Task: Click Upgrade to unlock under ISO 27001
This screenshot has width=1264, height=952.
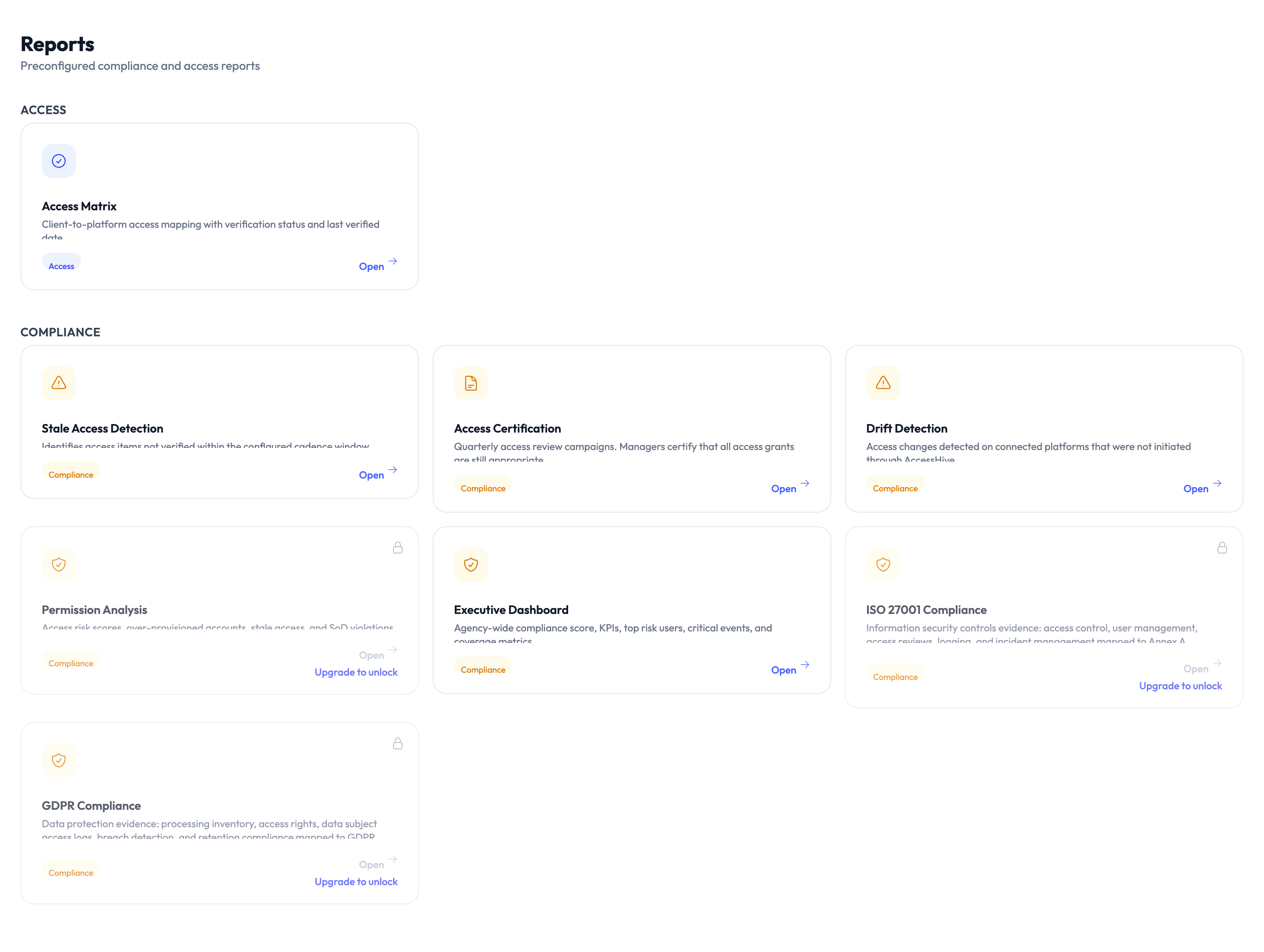Action: 1181,685
